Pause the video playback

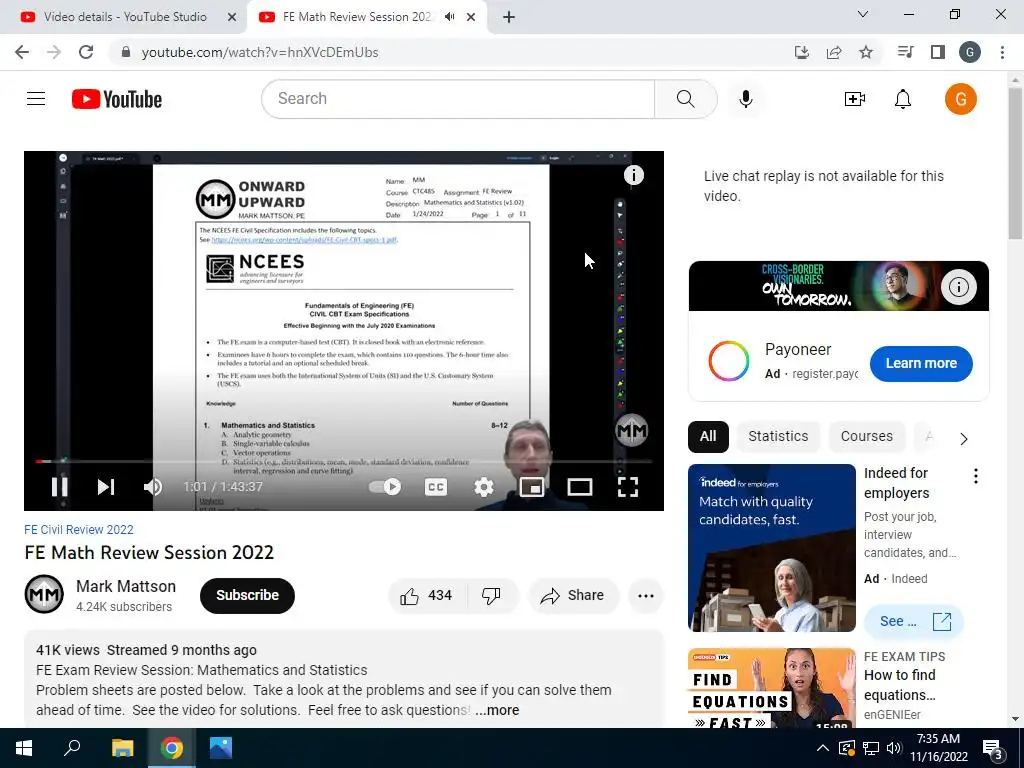click(59, 487)
